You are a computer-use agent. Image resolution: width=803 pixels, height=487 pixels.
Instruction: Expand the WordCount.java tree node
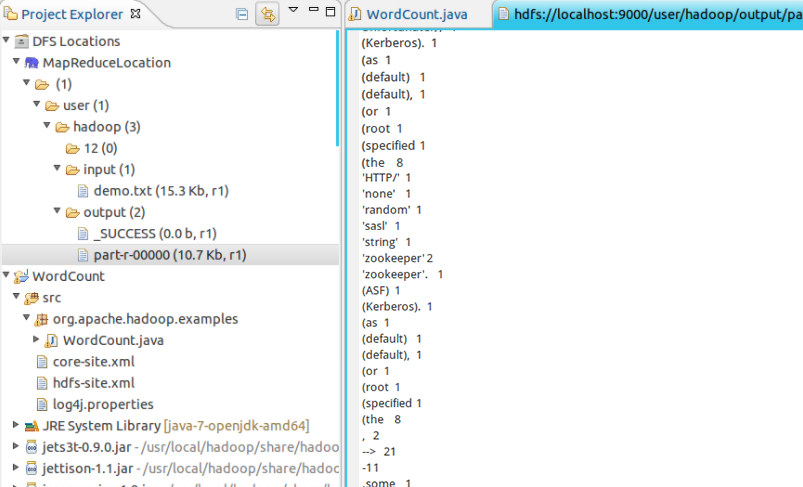coord(36,339)
